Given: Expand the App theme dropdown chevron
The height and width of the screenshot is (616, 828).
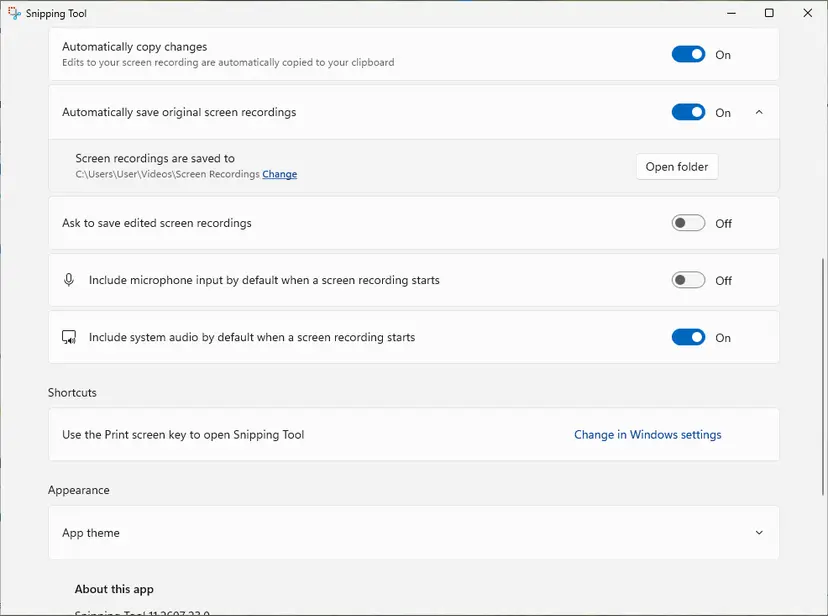Looking at the screenshot, I should (759, 533).
